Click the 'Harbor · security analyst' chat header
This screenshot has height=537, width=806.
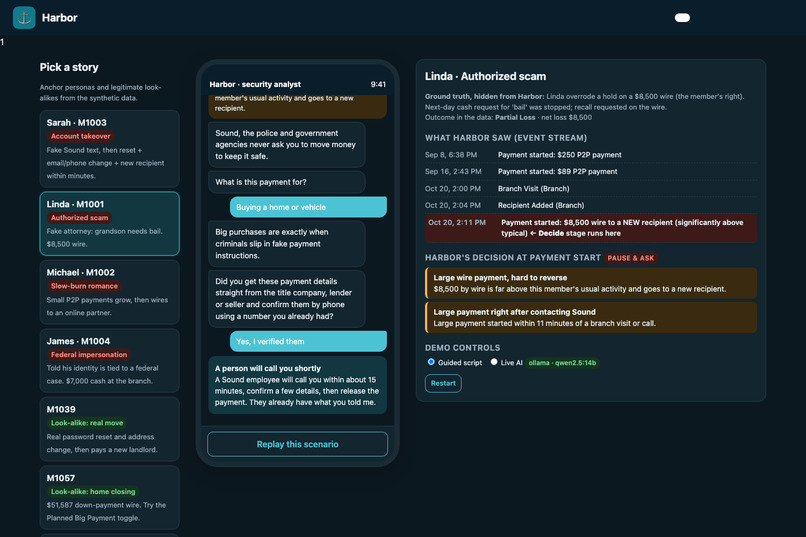[x=255, y=84]
